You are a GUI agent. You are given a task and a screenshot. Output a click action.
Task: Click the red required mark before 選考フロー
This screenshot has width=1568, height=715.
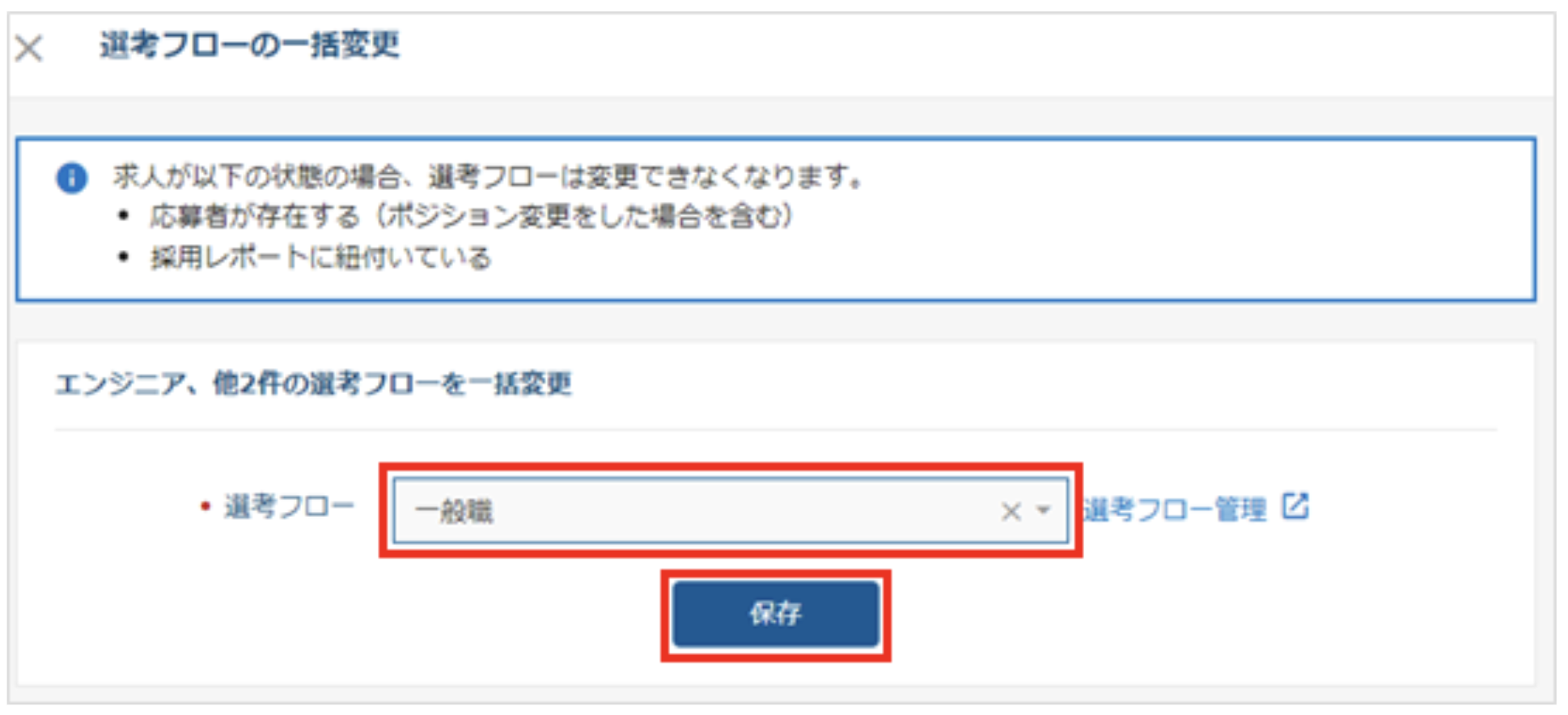point(206,507)
